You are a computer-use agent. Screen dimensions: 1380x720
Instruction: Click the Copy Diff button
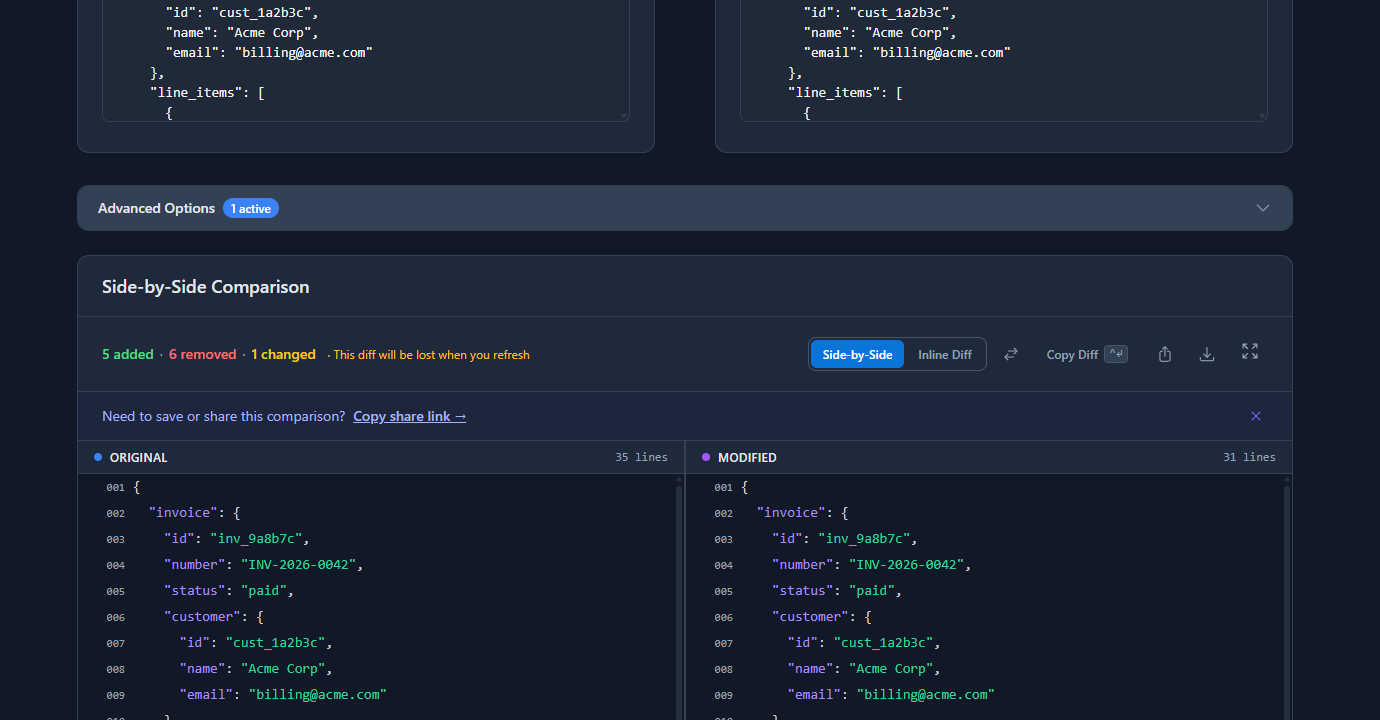[1073, 353]
